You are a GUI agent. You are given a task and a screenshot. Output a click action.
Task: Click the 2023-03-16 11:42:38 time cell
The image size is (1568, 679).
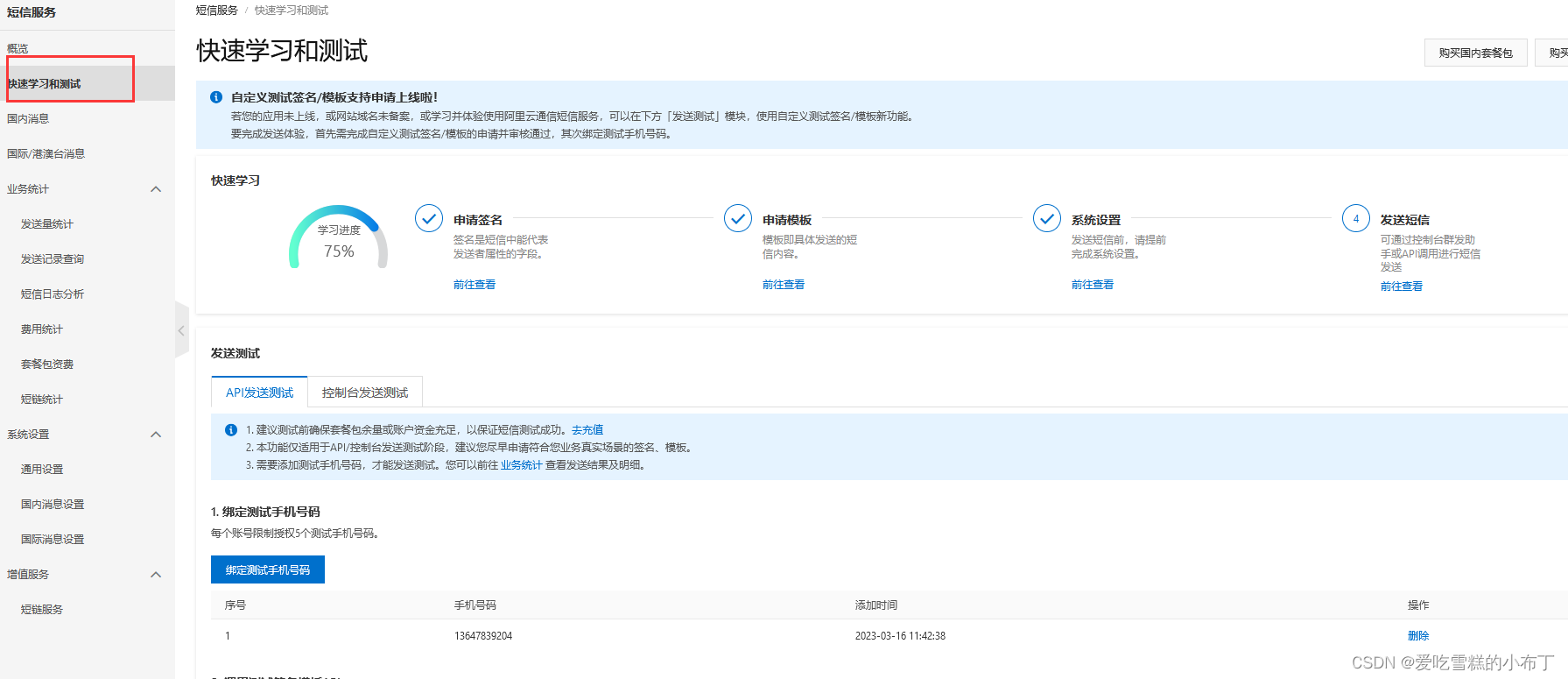click(900, 636)
